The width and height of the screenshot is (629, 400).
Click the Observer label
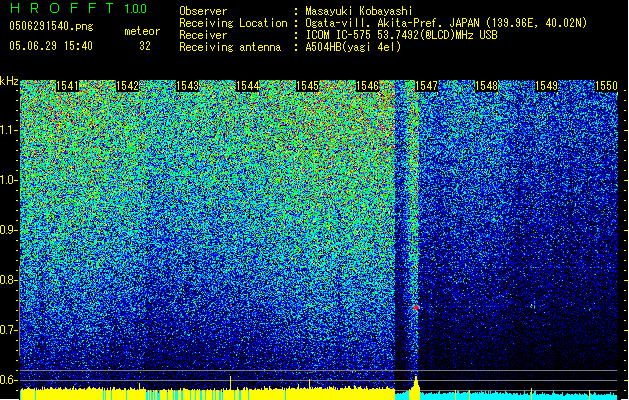(x=203, y=11)
